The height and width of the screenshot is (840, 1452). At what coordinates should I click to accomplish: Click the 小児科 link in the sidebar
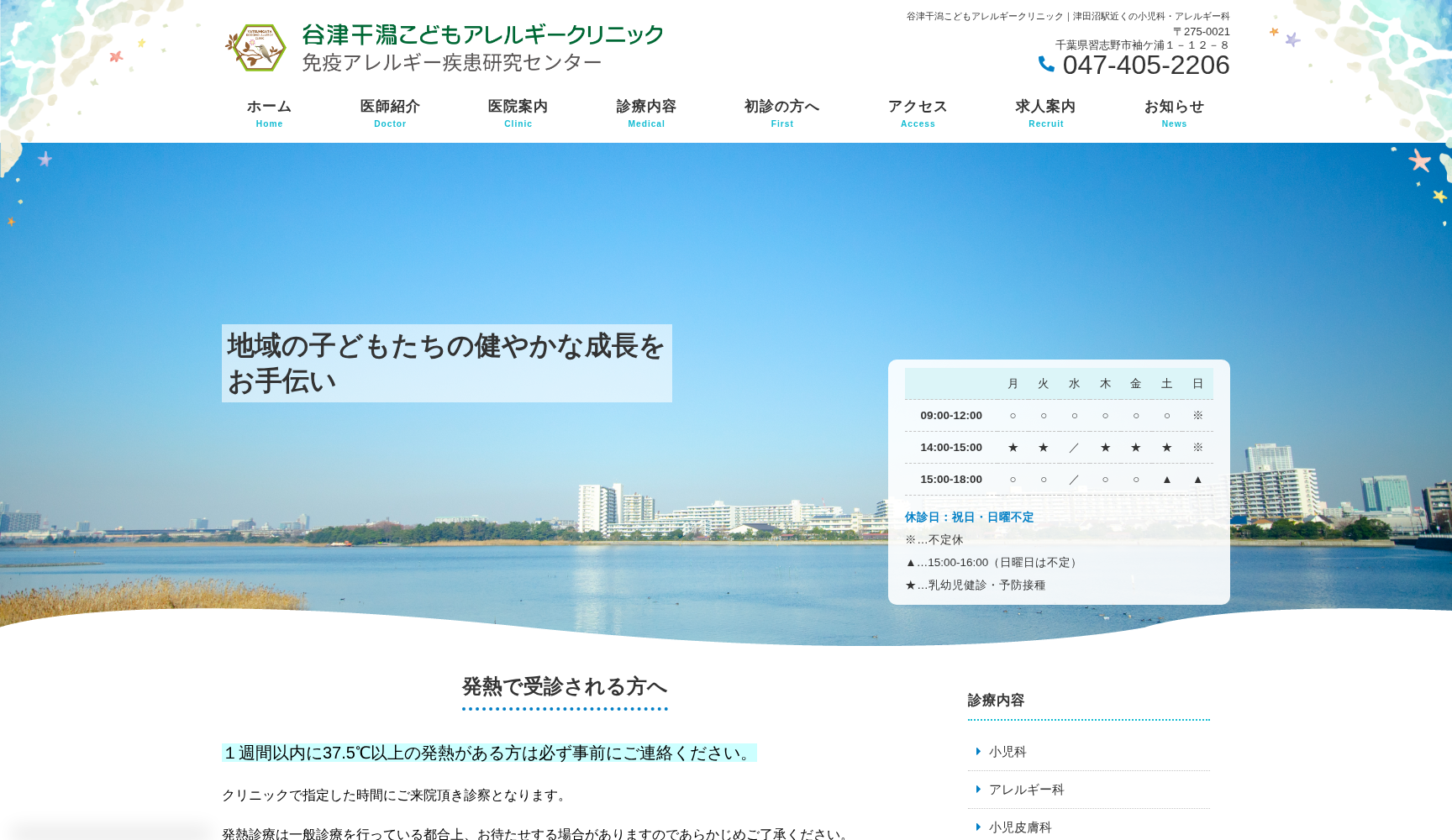coord(1007,752)
